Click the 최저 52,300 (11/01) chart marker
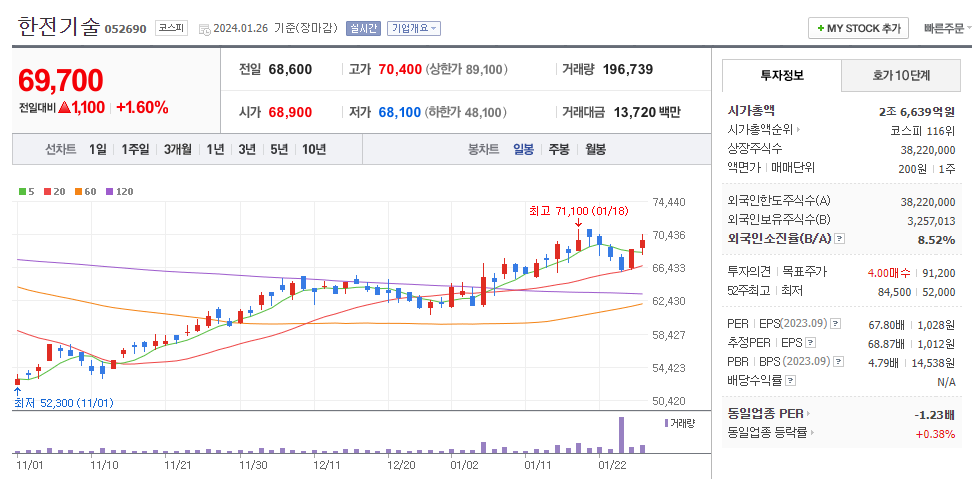Image resolution: width=978 pixels, height=479 pixels. click(x=64, y=403)
